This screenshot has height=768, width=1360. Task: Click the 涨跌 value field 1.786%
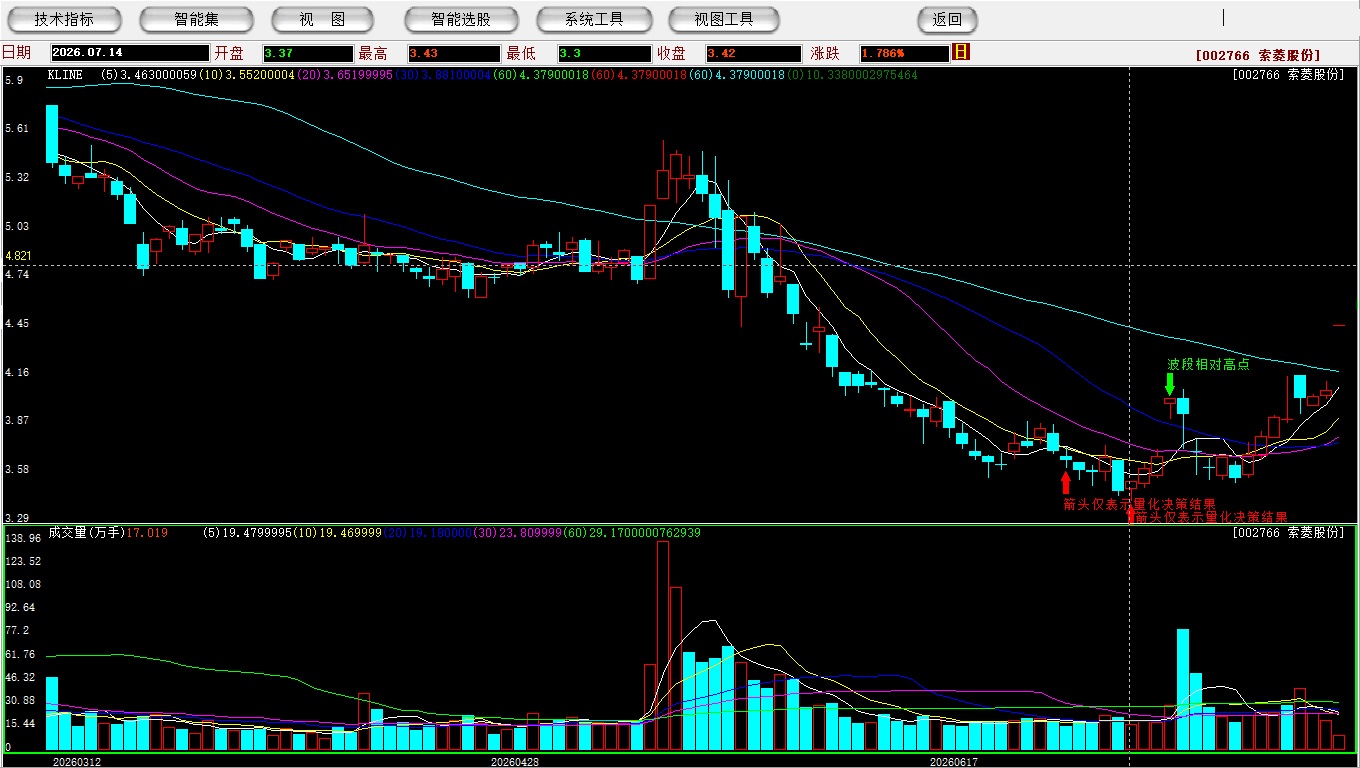coord(903,53)
